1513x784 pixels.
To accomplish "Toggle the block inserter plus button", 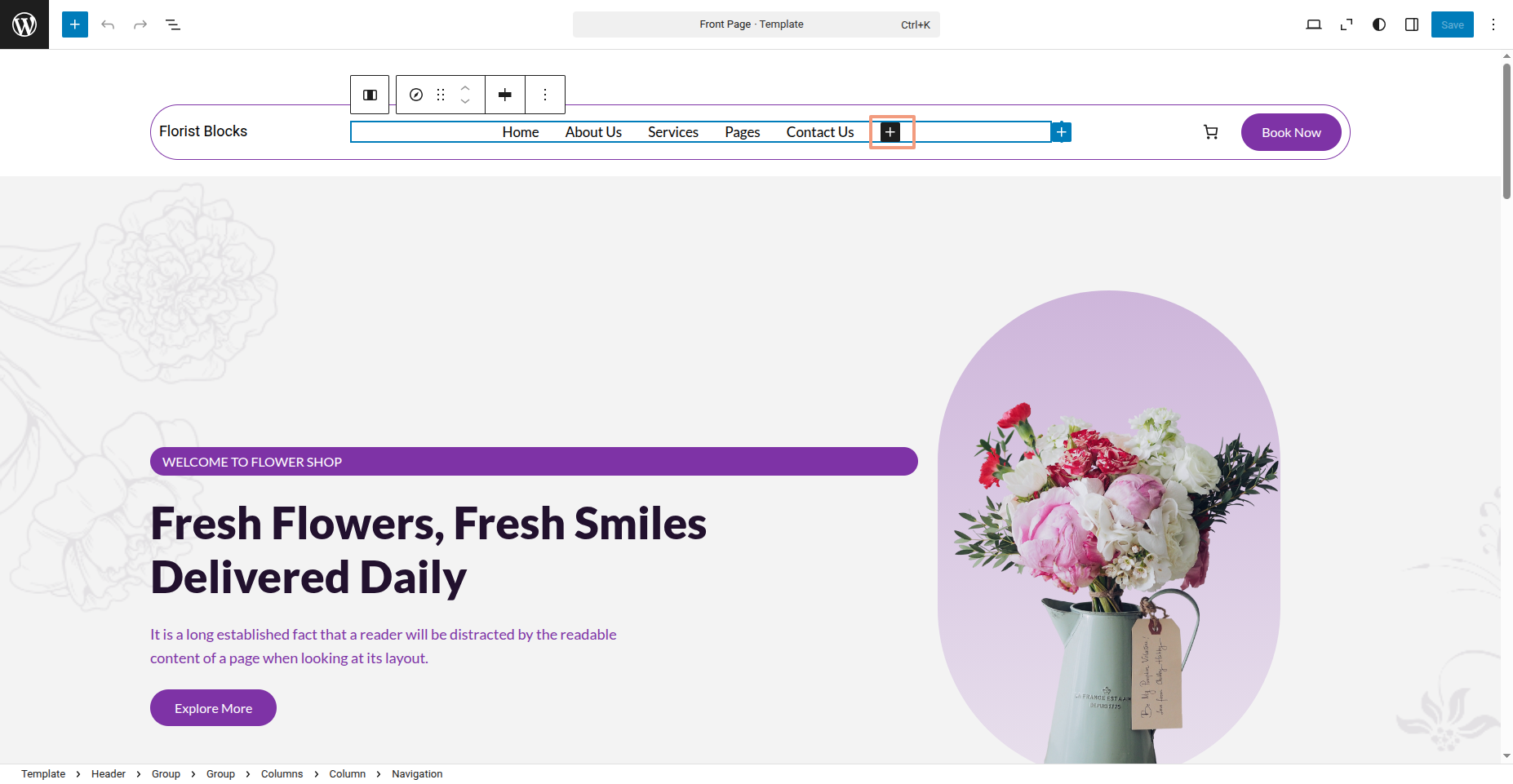I will tap(75, 24).
